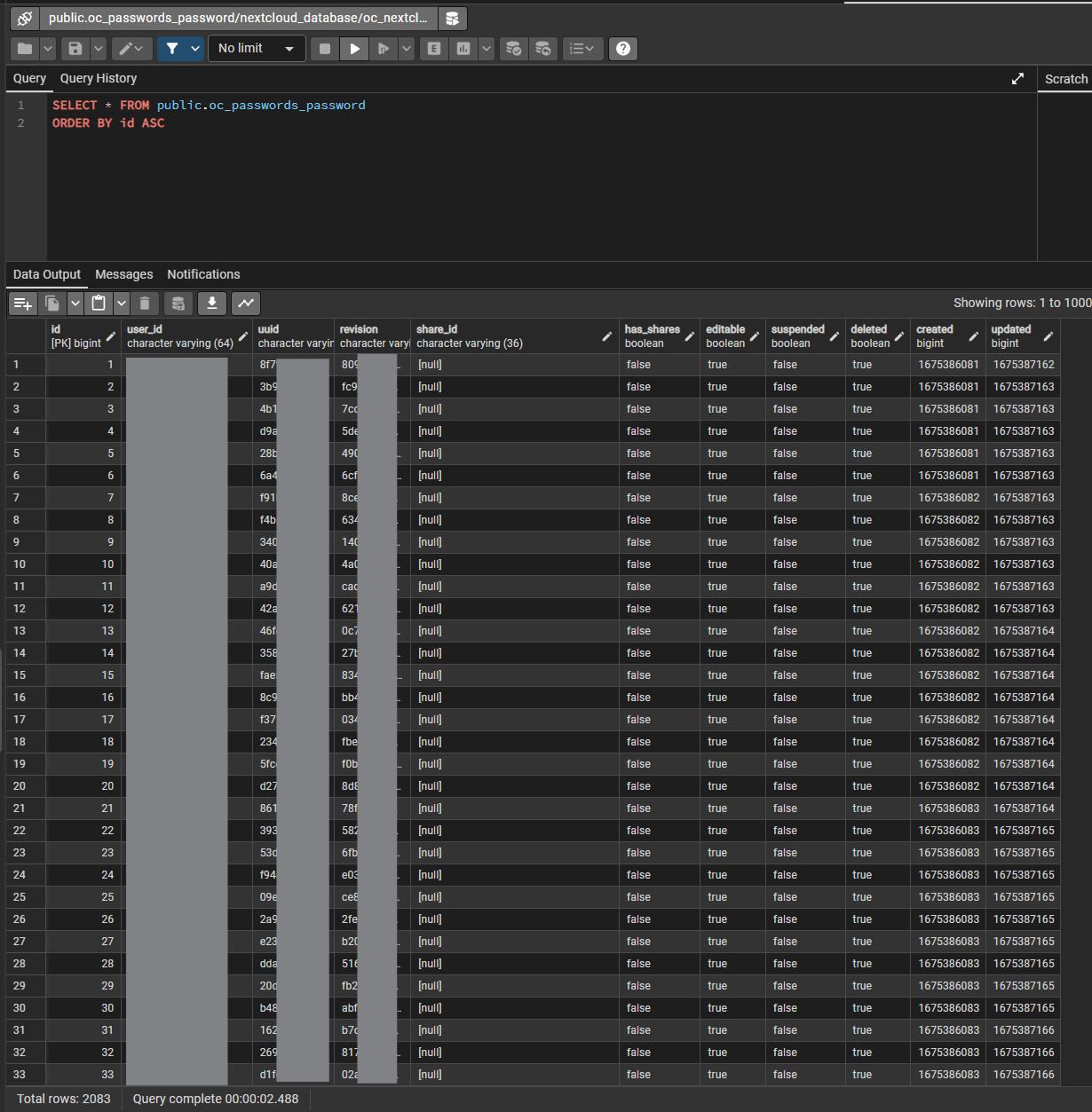The image size is (1092, 1112).
Task: Click the connection status icon
Action: [x=25, y=18]
